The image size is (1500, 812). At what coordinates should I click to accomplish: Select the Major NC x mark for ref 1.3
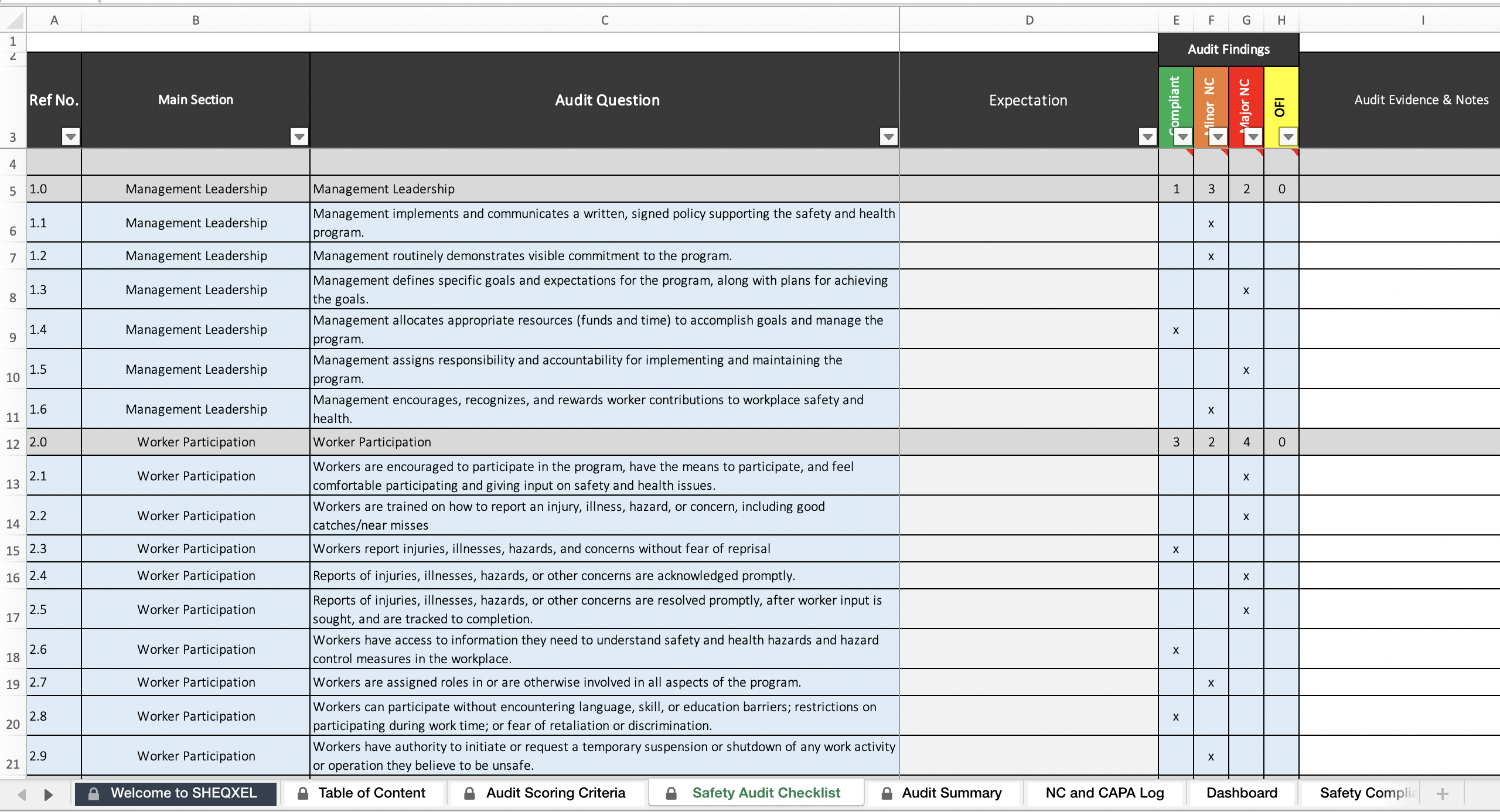pyautogui.click(x=1246, y=290)
